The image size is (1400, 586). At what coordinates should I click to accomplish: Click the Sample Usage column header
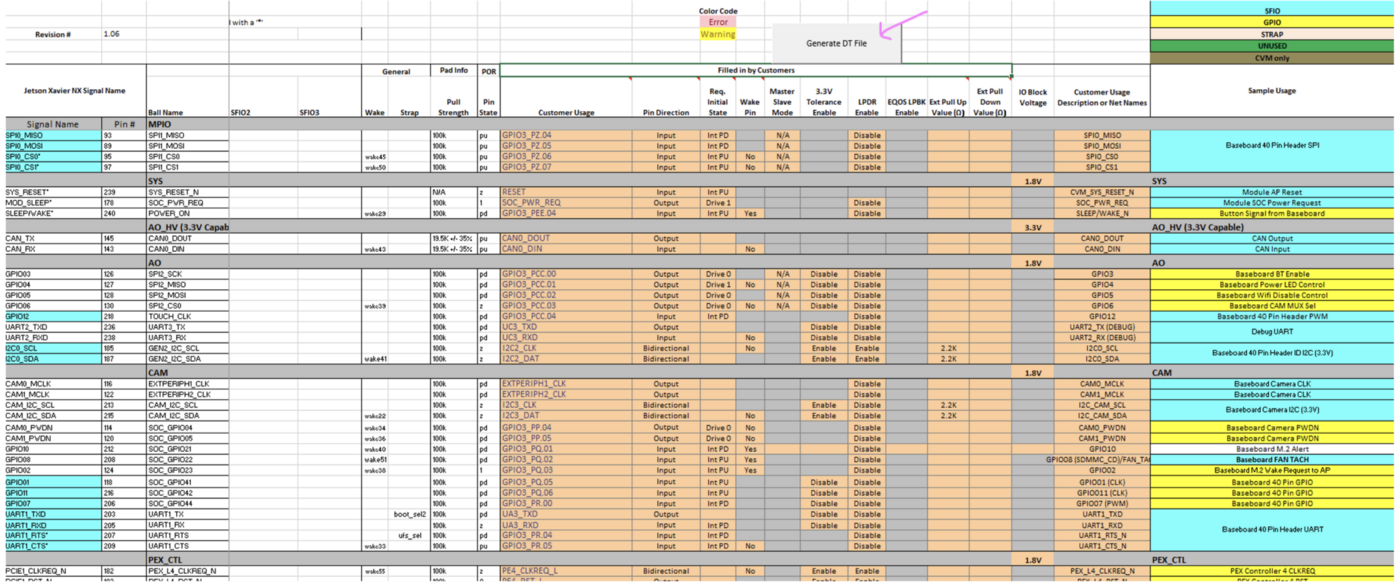pyautogui.click(x=1271, y=91)
